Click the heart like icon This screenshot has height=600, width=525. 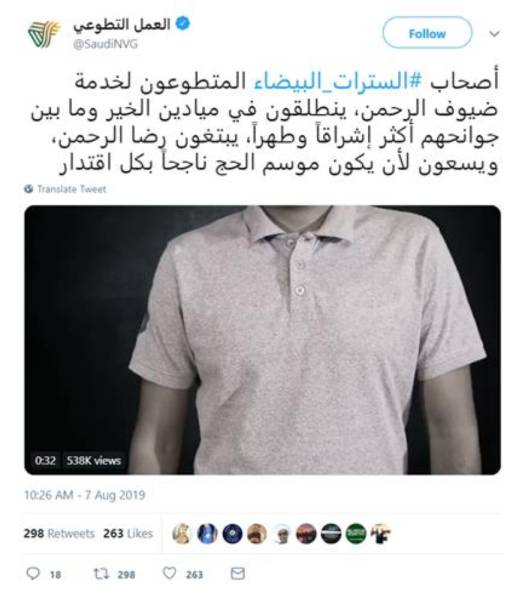170,573
